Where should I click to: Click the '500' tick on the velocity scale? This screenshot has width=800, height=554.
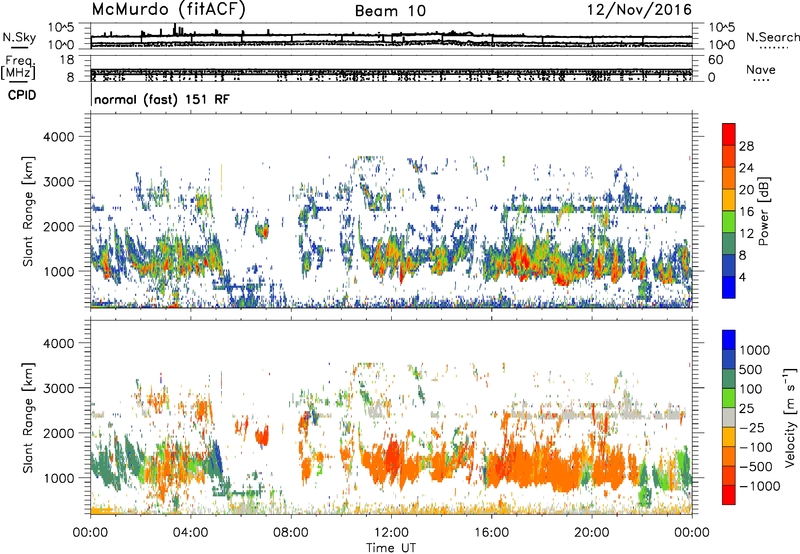pos(751,369)
